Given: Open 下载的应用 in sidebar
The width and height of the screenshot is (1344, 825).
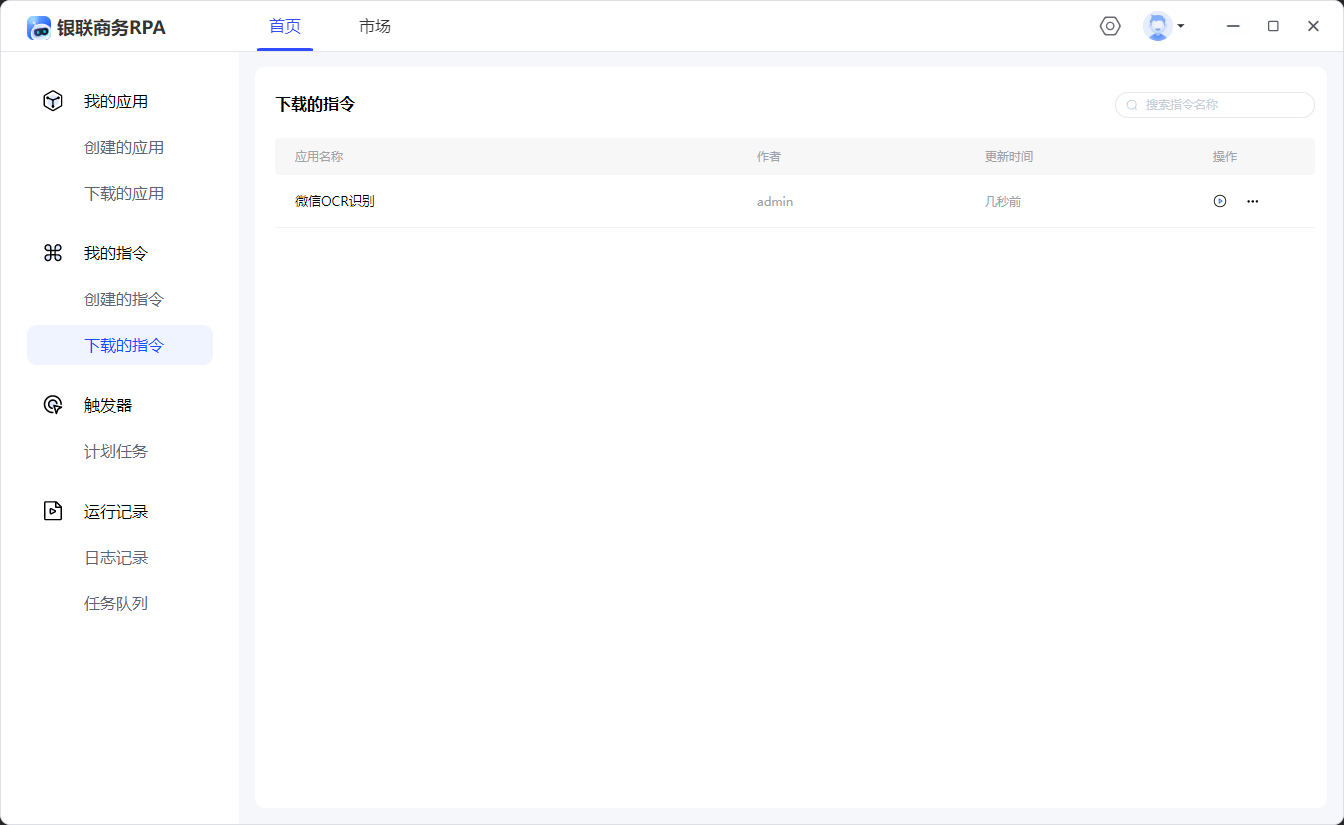Looking at the screenshot, I should pos(124,194).
